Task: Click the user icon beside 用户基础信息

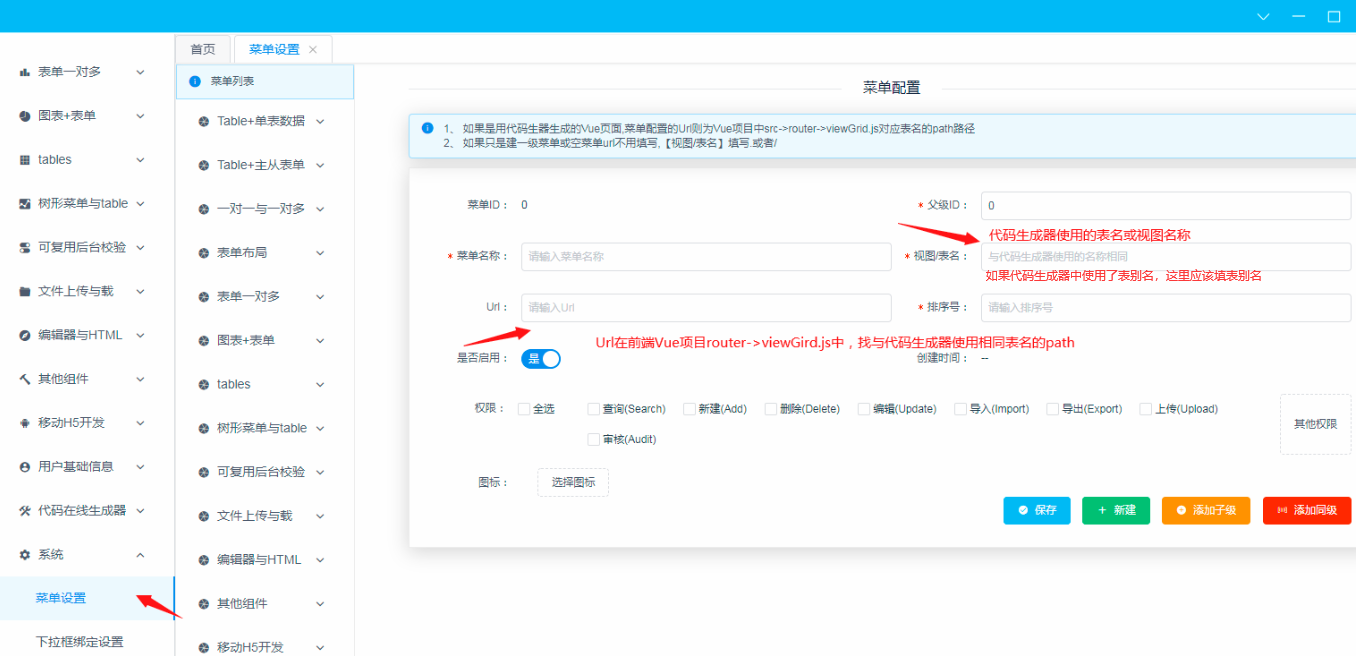Action: 25,466
